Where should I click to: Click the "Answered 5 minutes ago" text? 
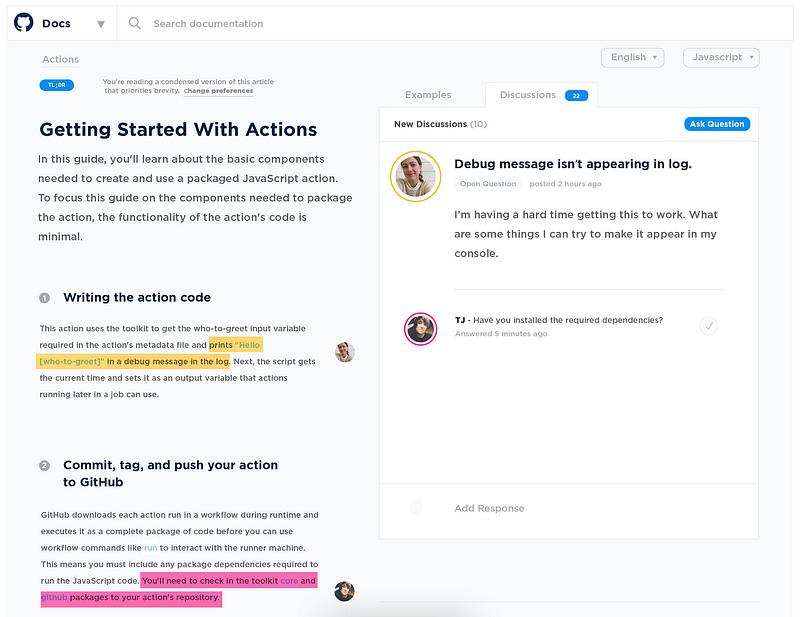pos(501,334)
